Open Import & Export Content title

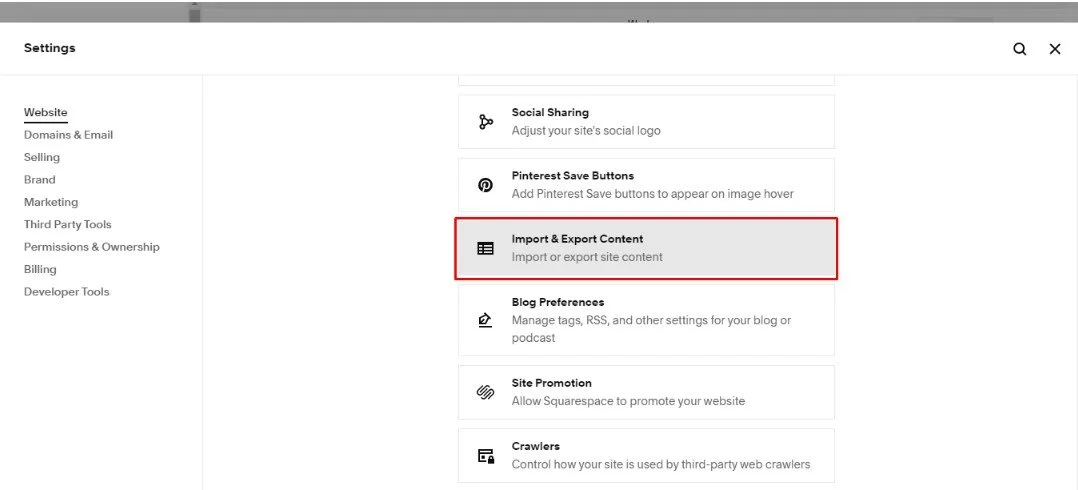(578, 238)
